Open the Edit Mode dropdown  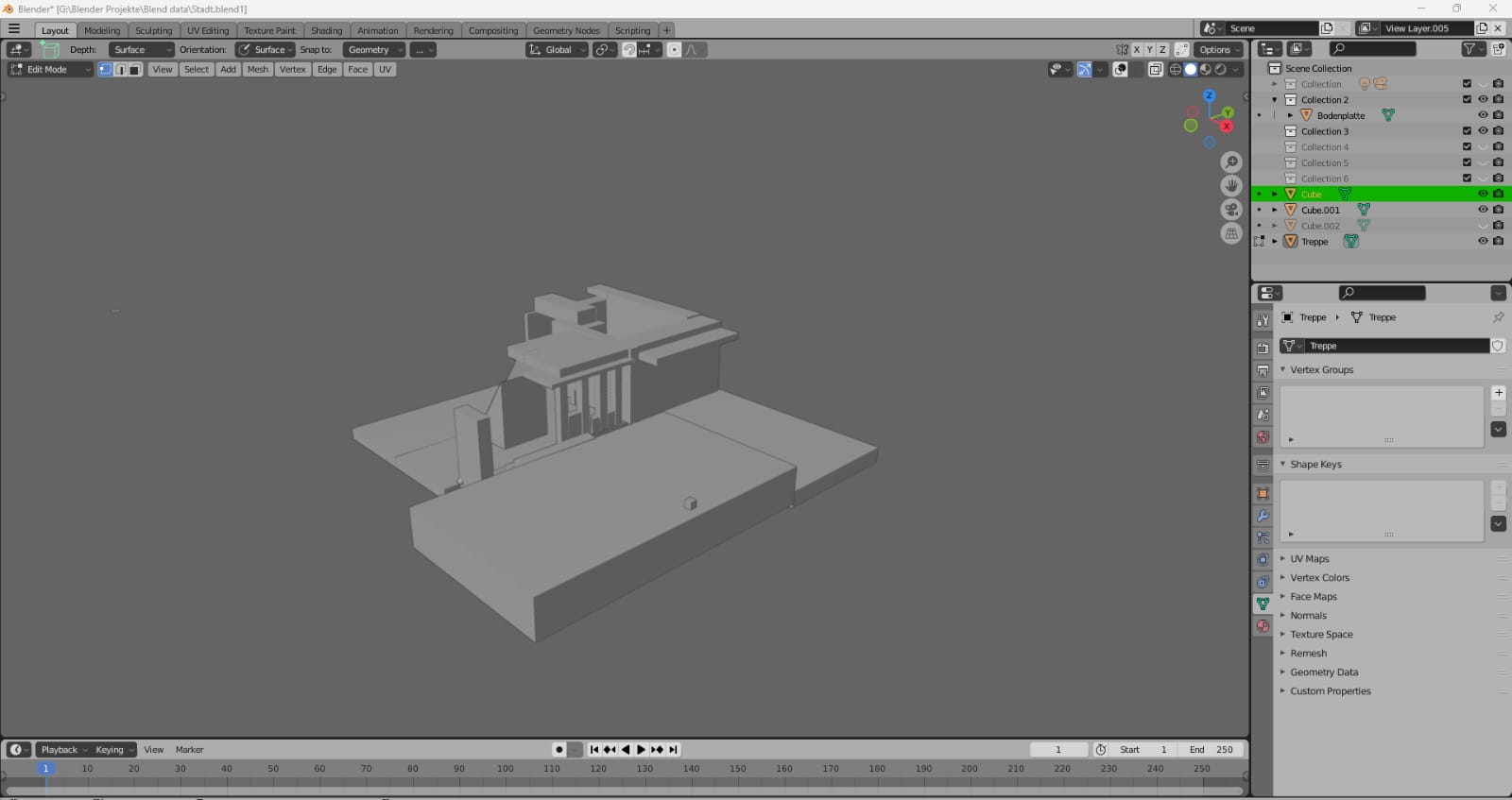pos(51,70)
